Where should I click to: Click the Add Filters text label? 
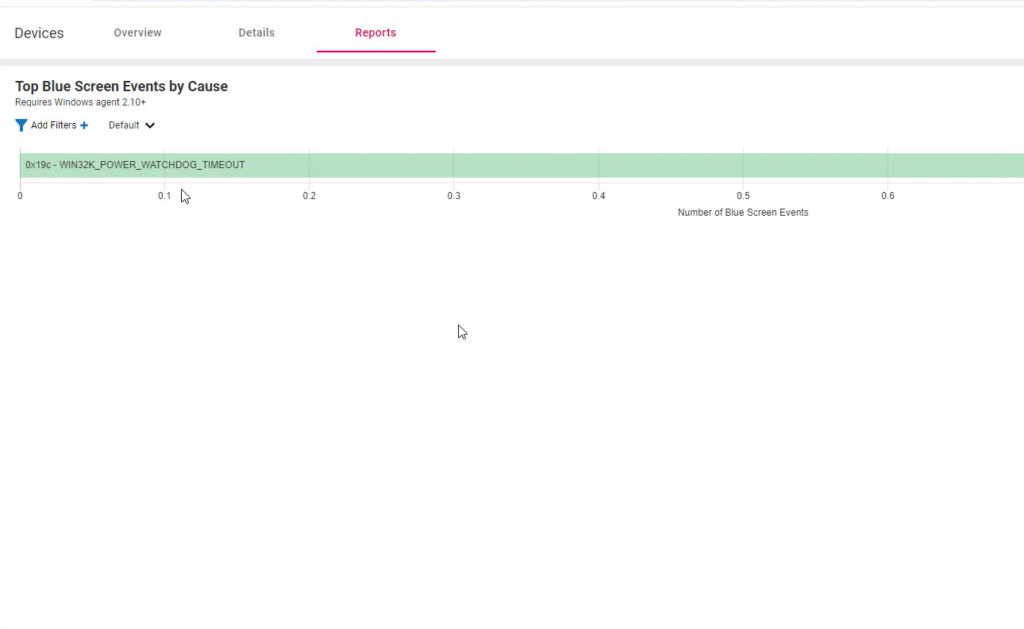[53, 126]
